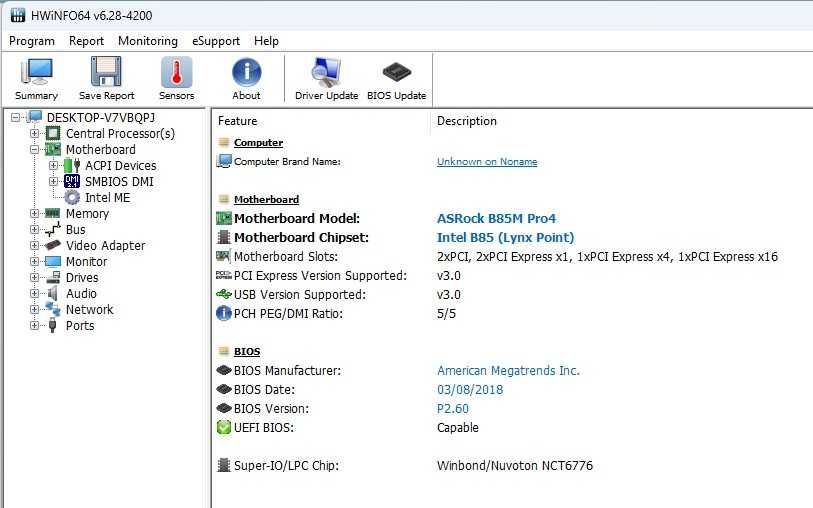Screen dimensions: 813x508
Task: Select the Audio tree label
Action: coord(81,293)
